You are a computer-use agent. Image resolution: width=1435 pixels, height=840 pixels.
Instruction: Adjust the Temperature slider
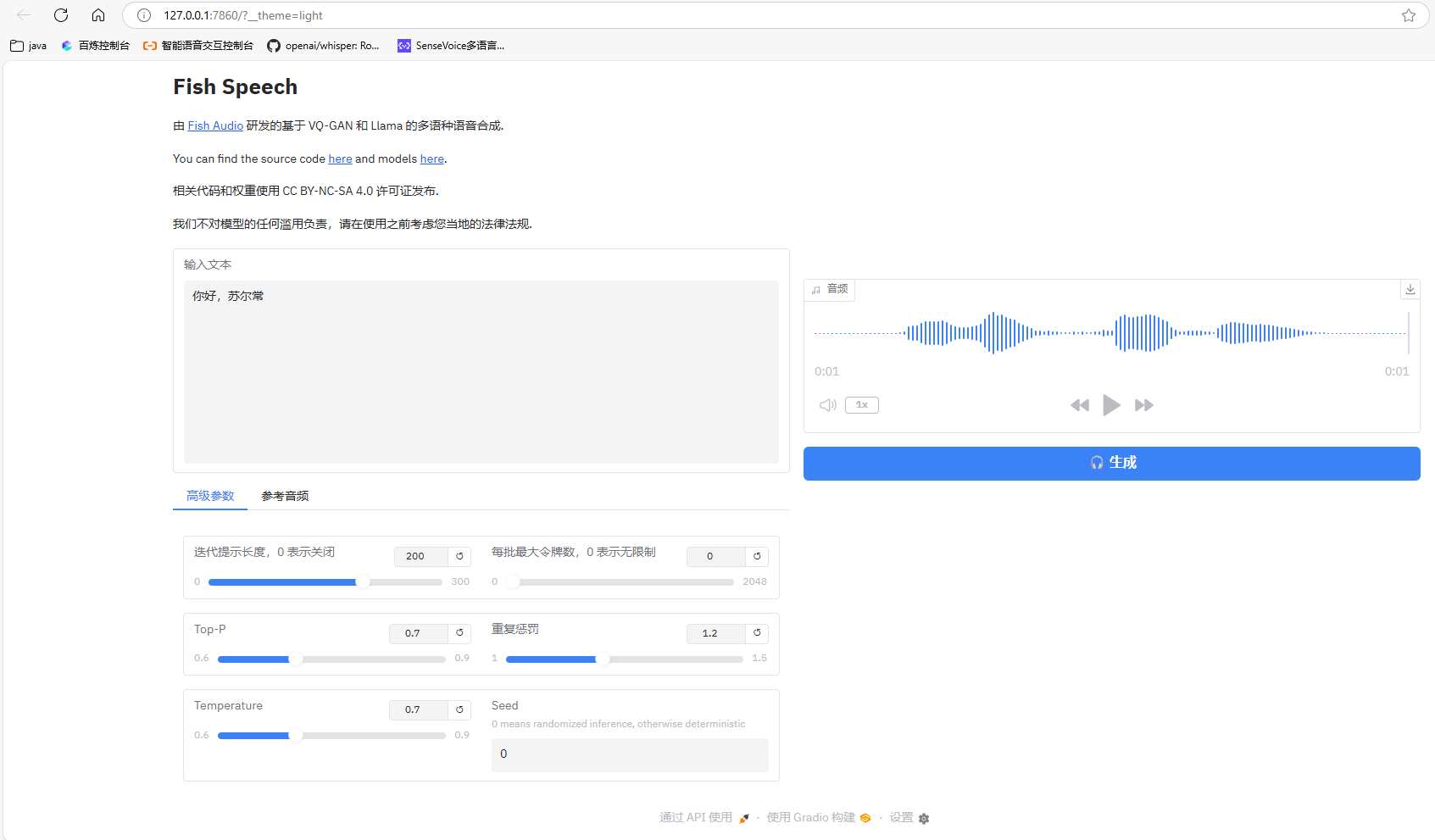(x=331, y=736)
